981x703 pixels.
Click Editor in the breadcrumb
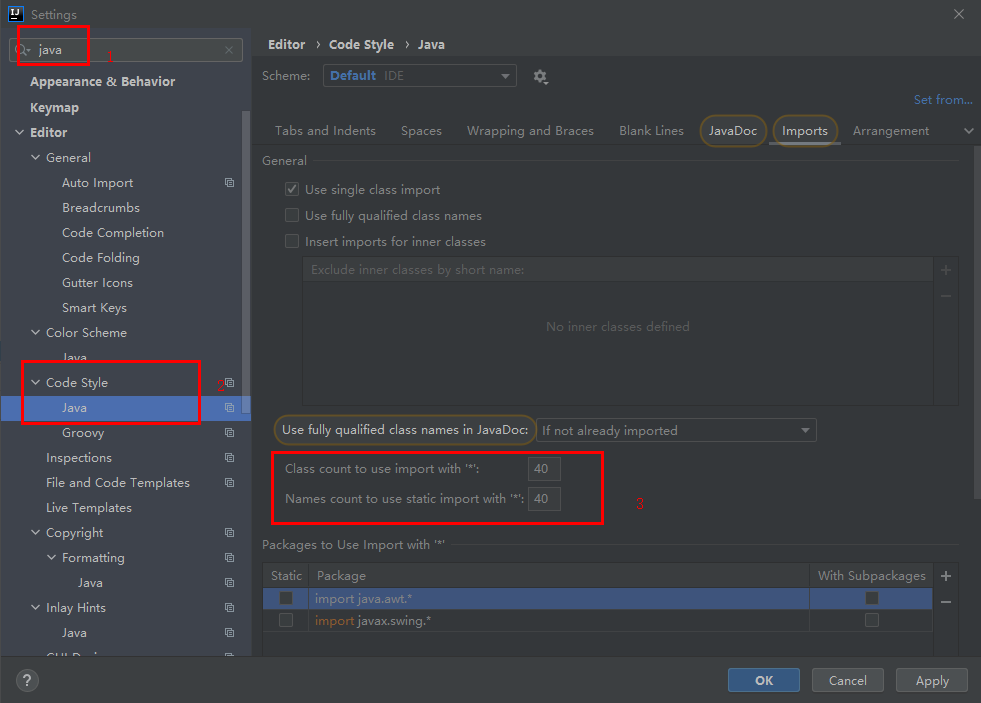tap(287, 44)
